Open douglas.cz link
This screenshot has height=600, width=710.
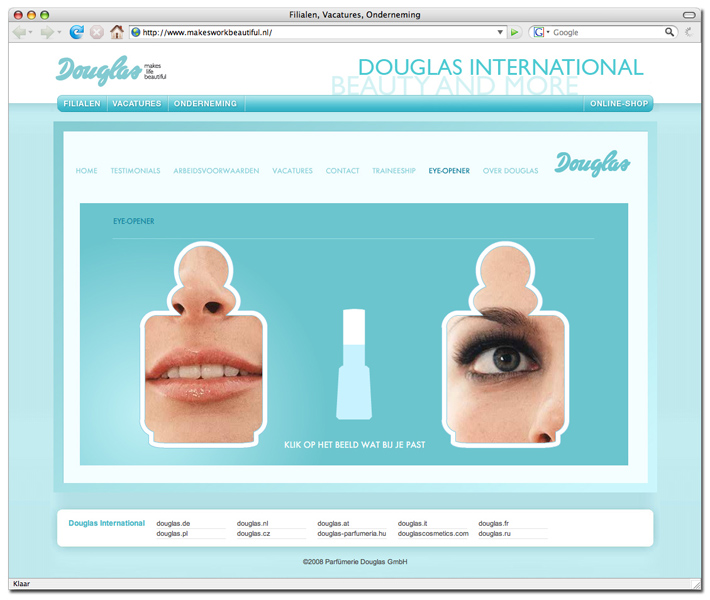pos(254,533)
